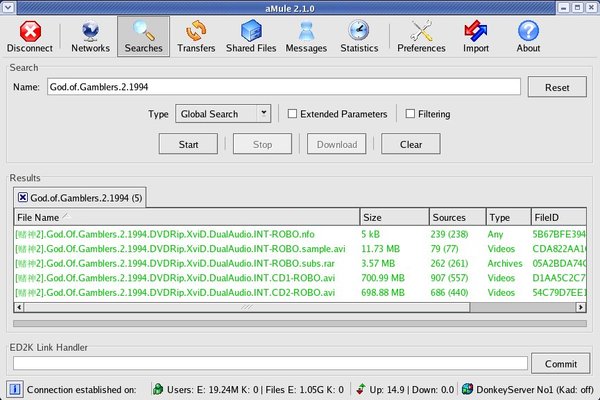Click the Import toolbar icon
This screenshot has height=400, width=600.
point(476,37)
